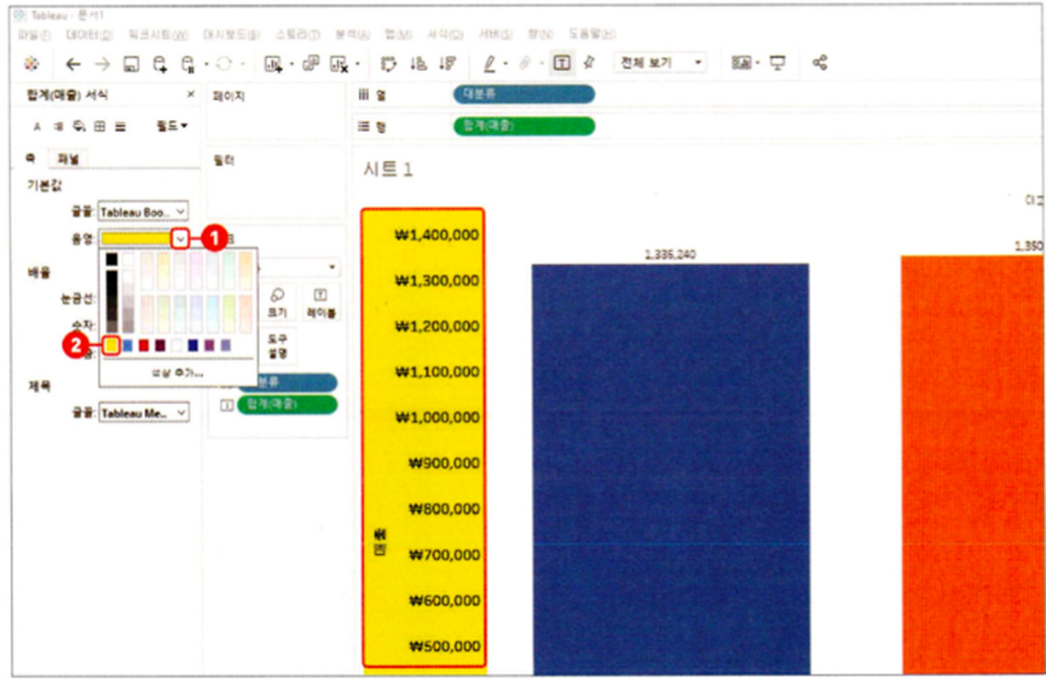Click the Sort Ascending icon
The height and width of the screenshot is (679, 1046).
[x=418, y=63]
